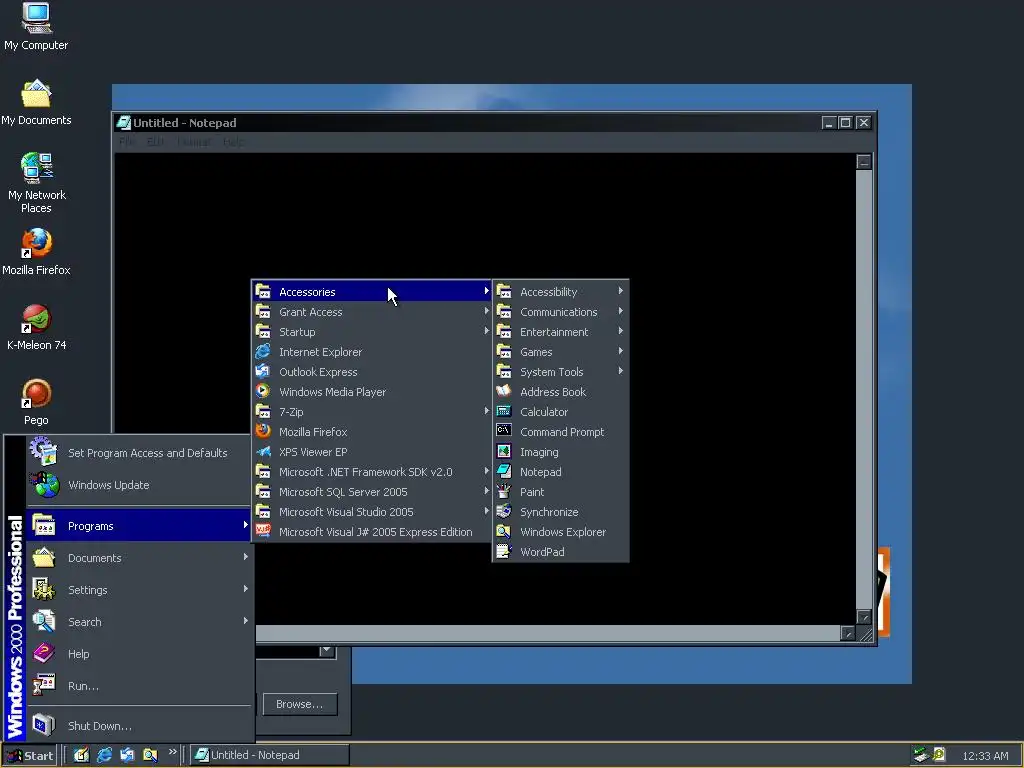The image size is (1024, 768).
Task: Expand the Accessibility submenu arrow
Action: 620,291
